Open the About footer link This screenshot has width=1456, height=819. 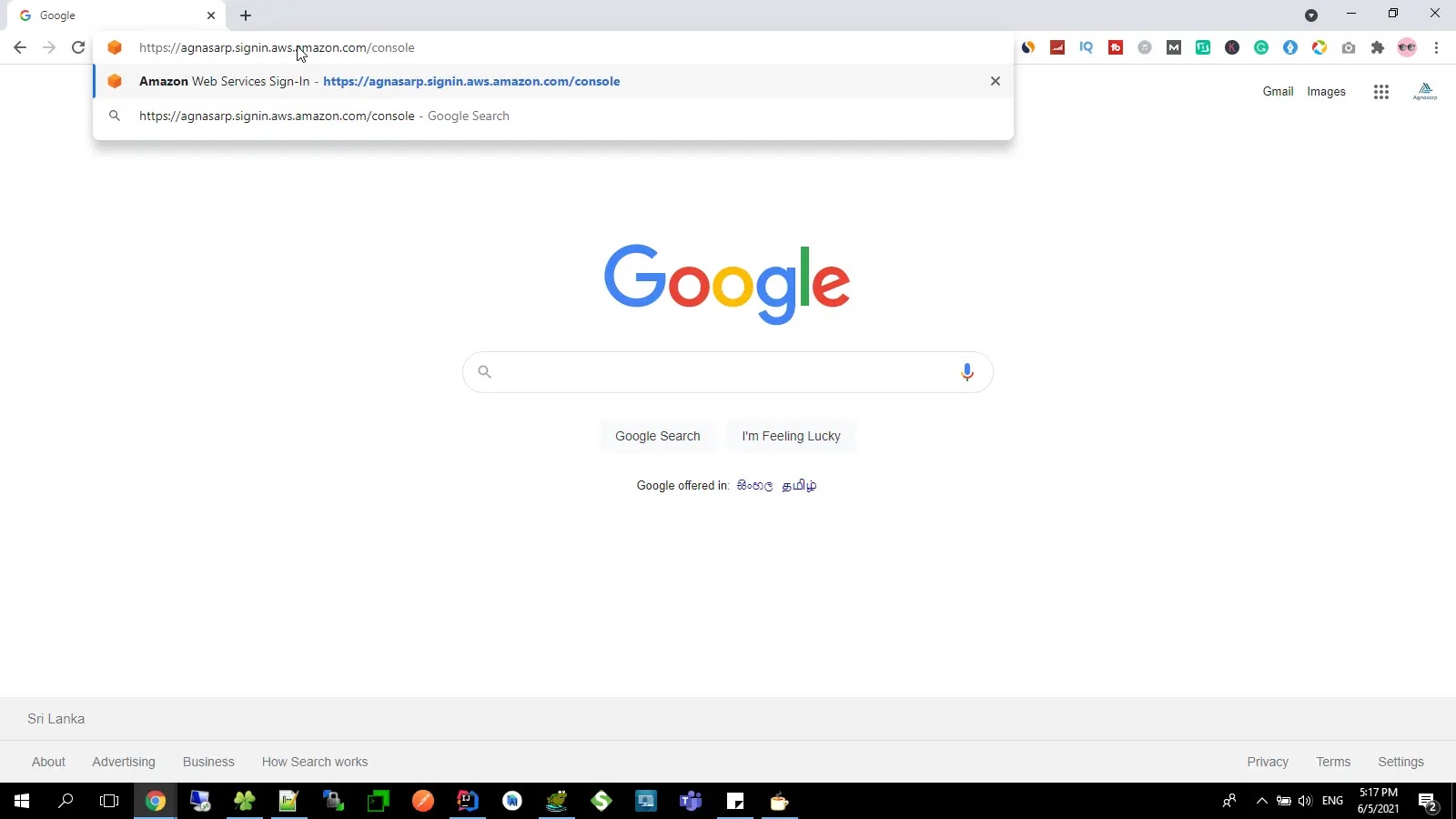(48, 762)
